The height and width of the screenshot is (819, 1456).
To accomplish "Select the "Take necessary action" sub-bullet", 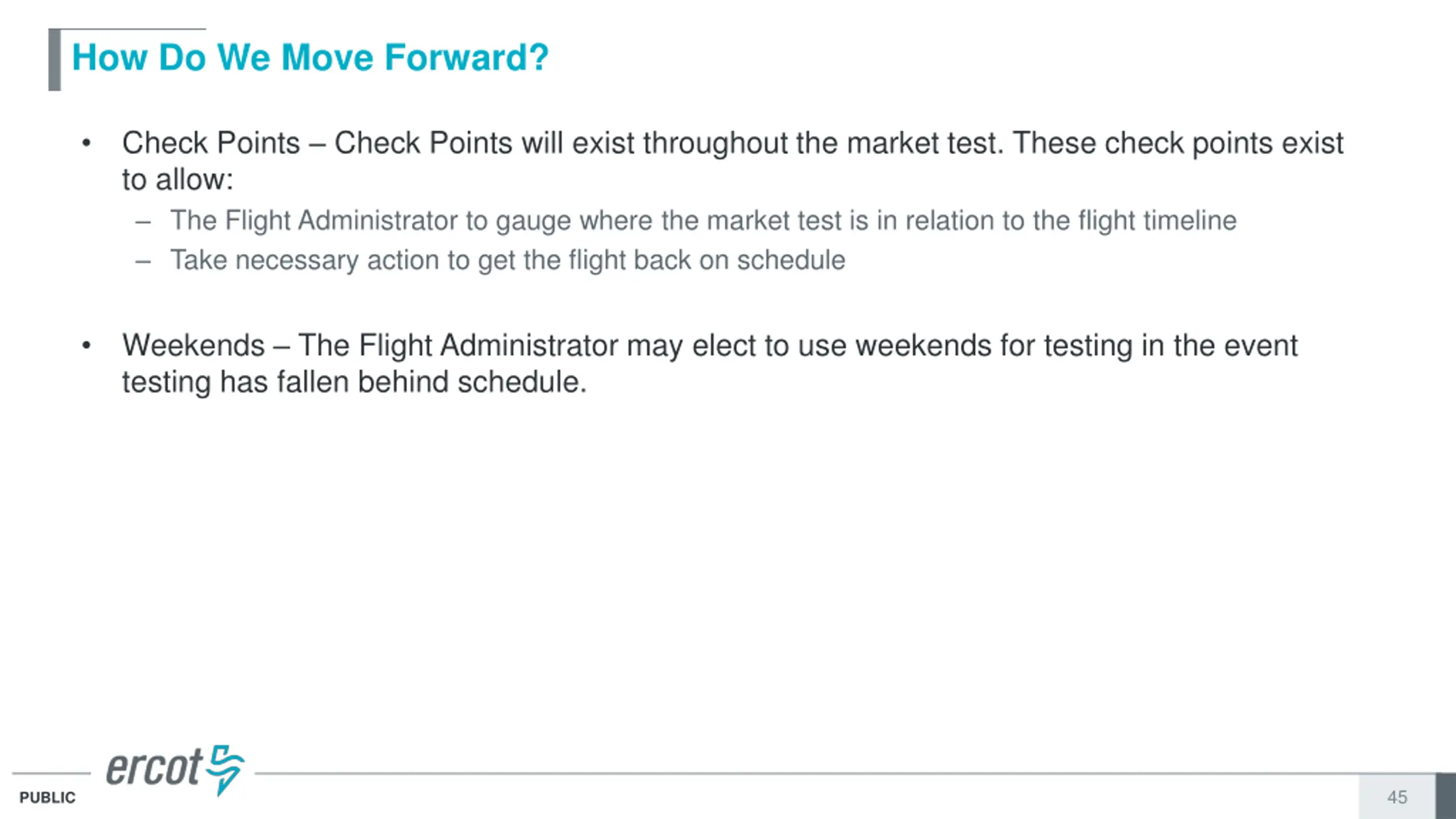I will [x=507, y=260].
